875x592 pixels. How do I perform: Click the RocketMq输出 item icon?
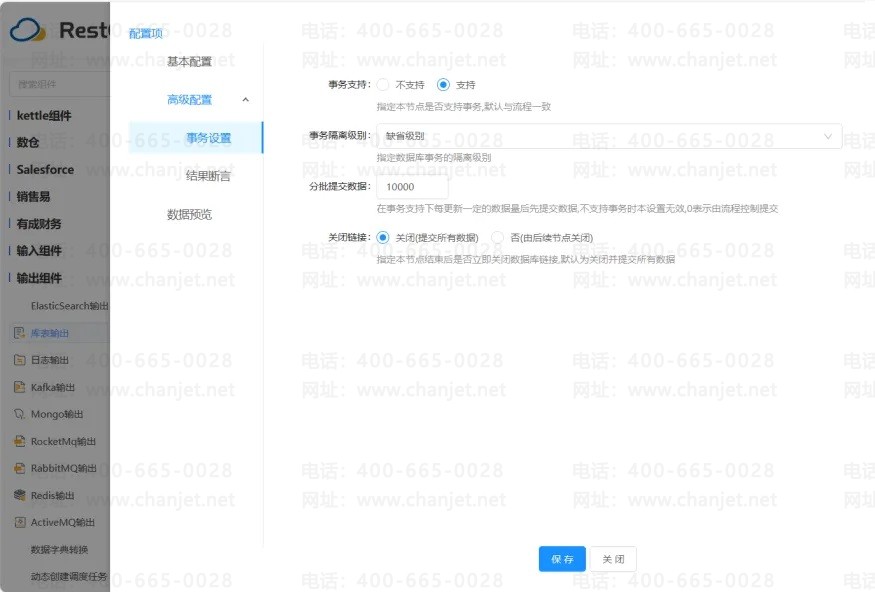20,441
